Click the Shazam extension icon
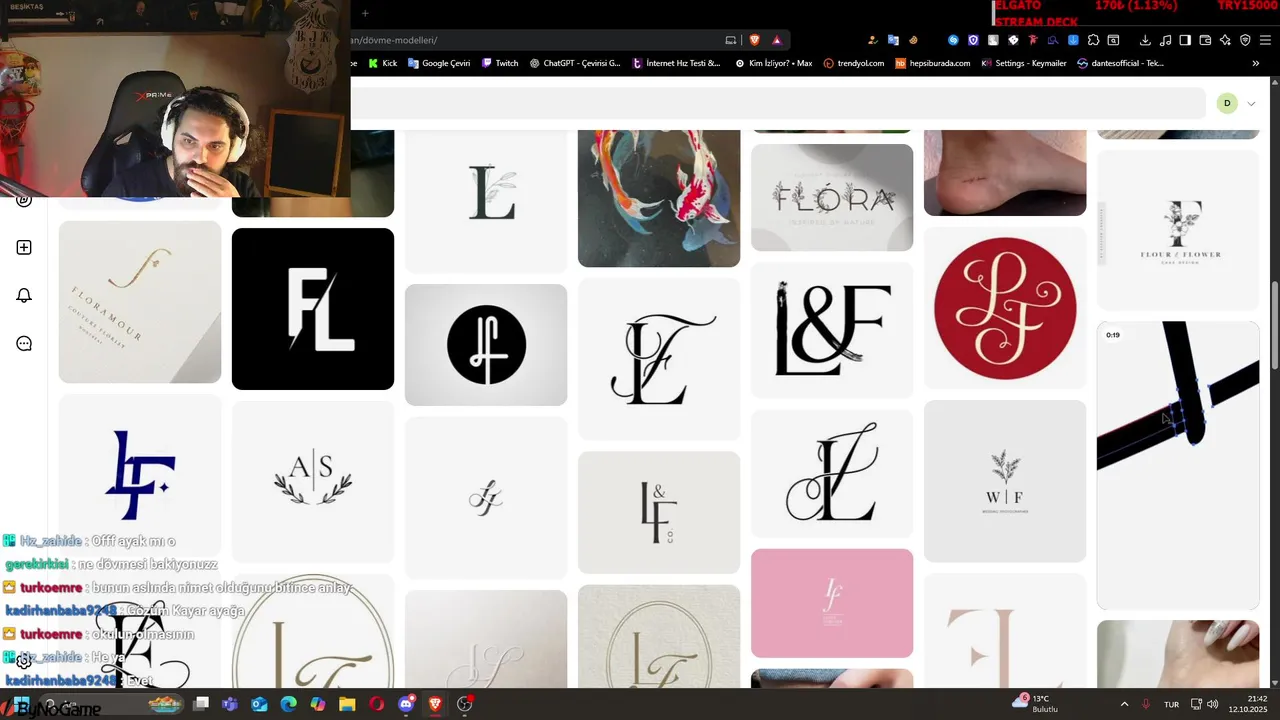Screen dimensions: 1280x720 tap(953, 40)
